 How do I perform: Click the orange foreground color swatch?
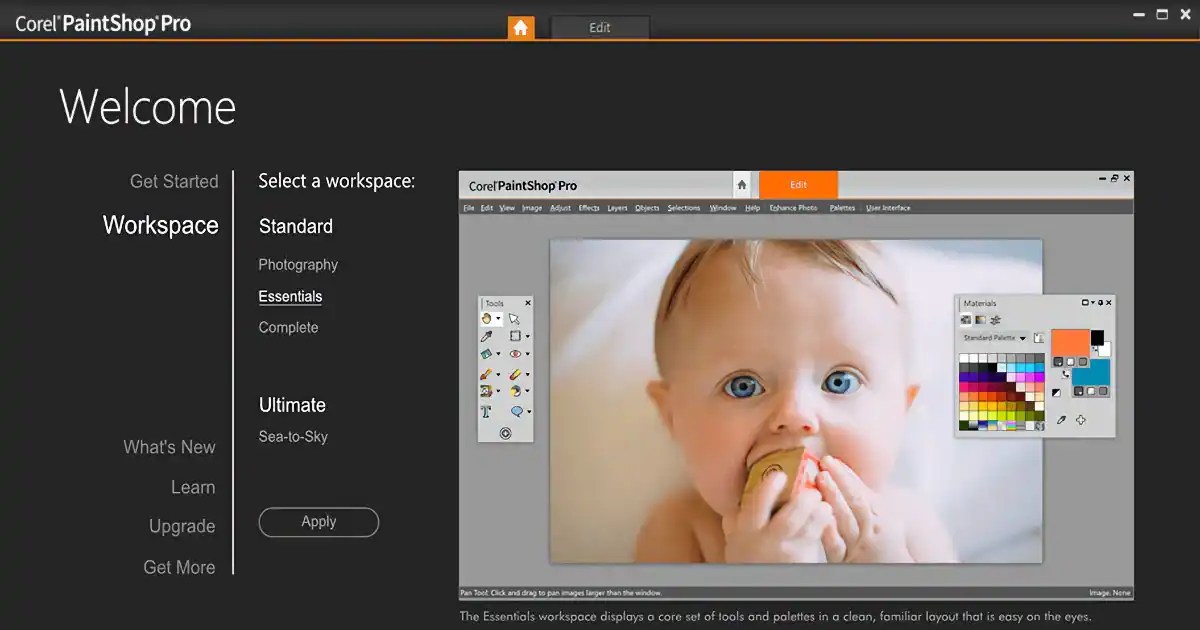pyautogui.click(x=1071, y=343)
